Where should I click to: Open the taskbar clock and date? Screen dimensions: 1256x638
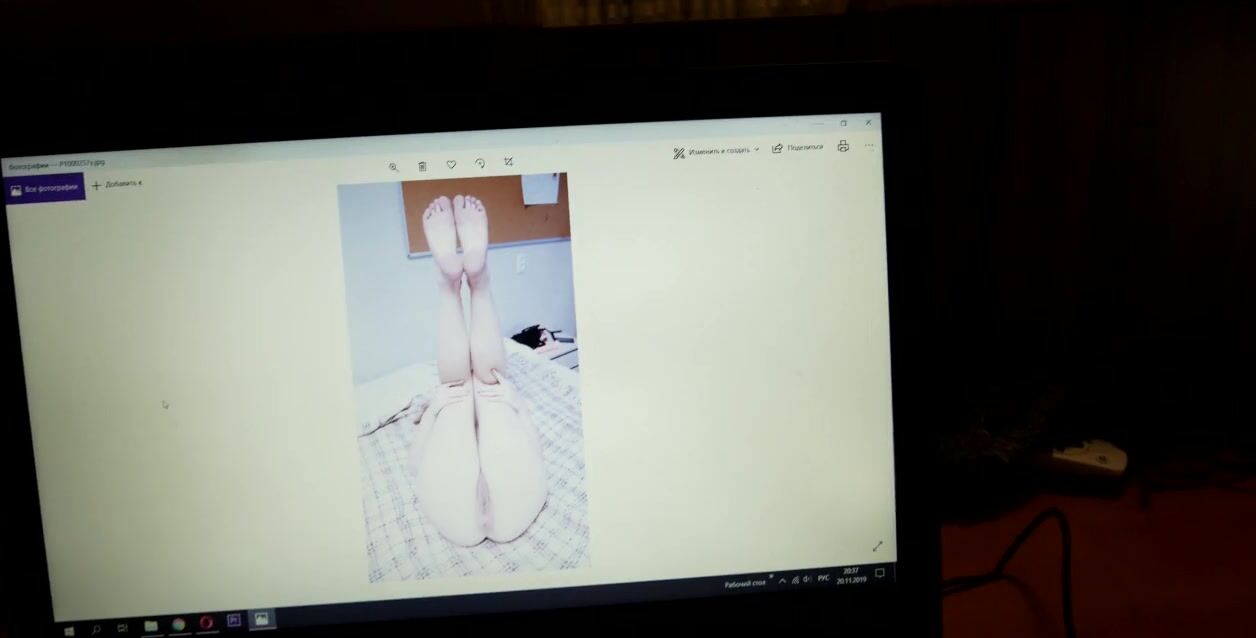850,575
